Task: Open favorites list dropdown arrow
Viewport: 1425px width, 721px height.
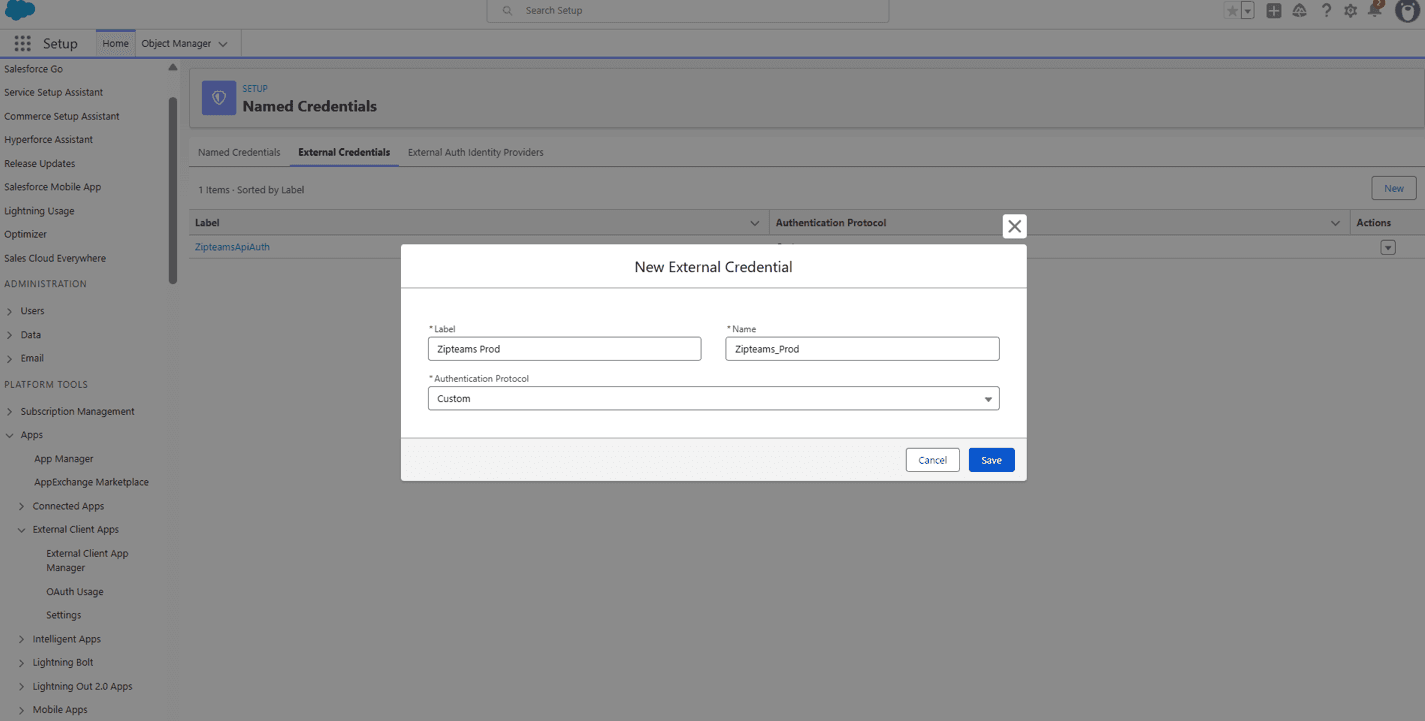Action: [1248, 11]
